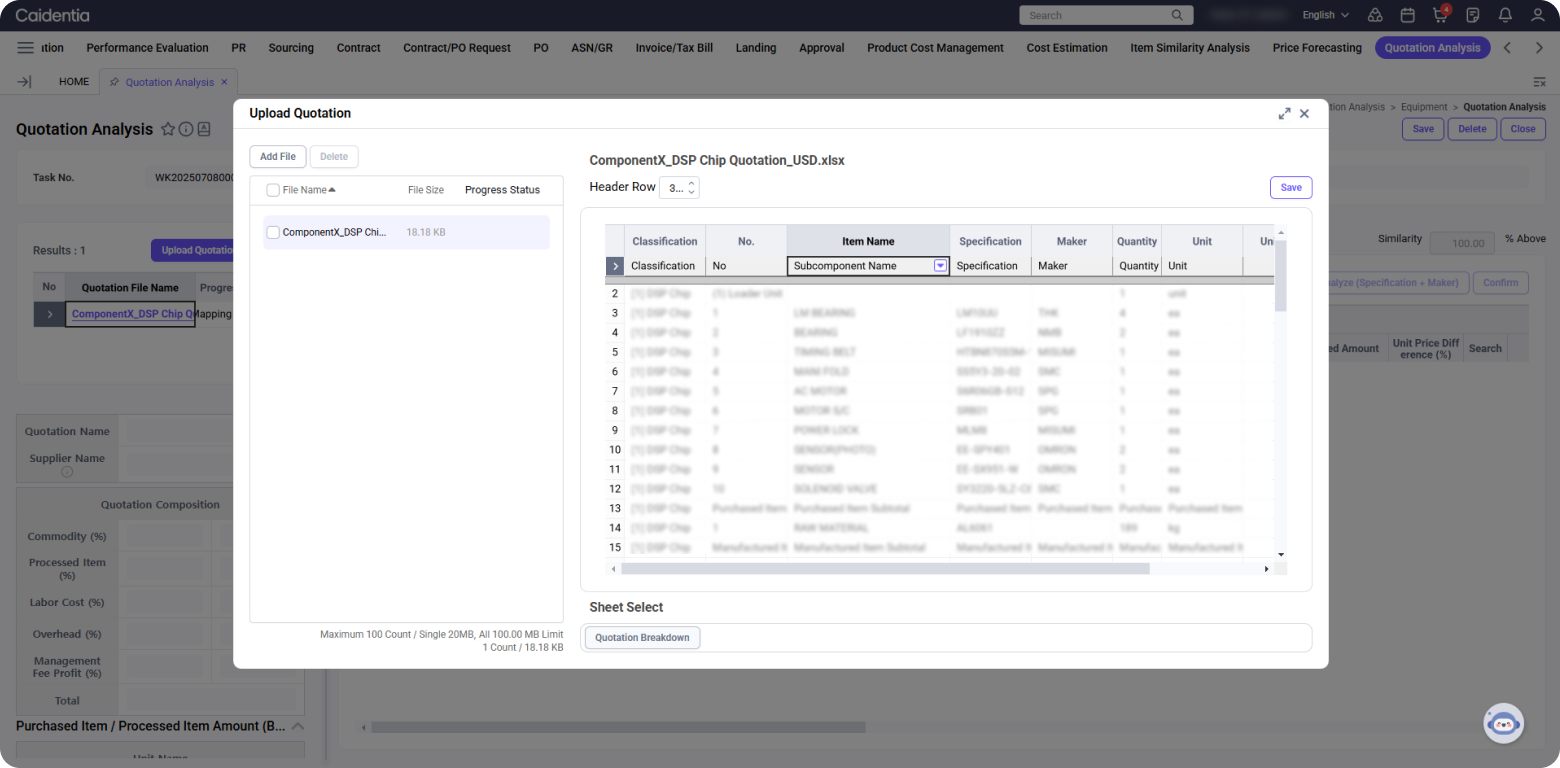The width and height of the screenshot is (1560, 768).
Task: Switch to the HOME tab
Action: [74, 82]
